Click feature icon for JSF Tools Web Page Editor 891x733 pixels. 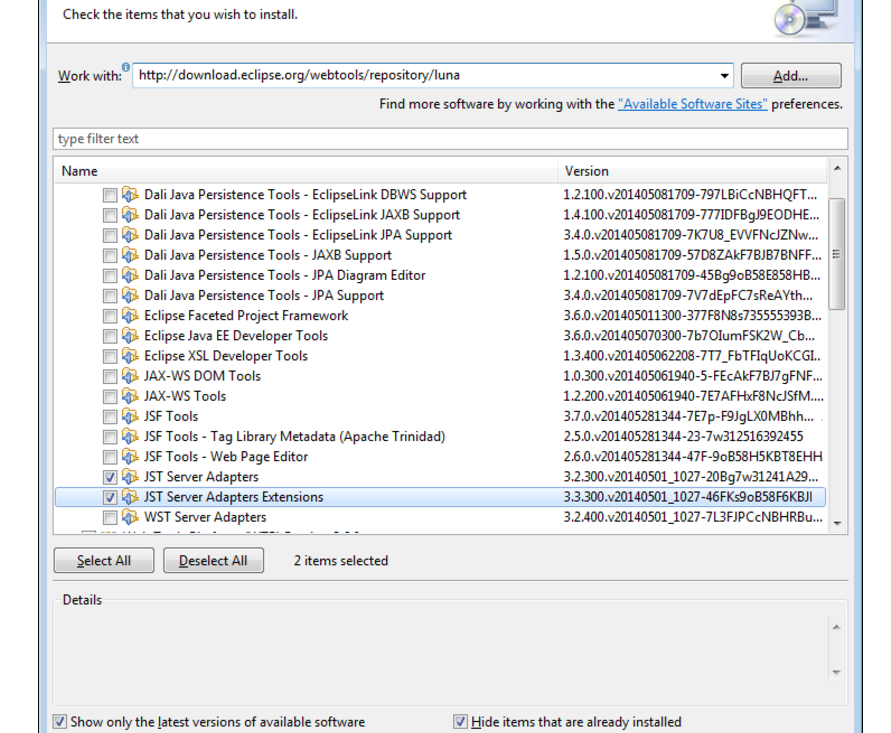130,457
